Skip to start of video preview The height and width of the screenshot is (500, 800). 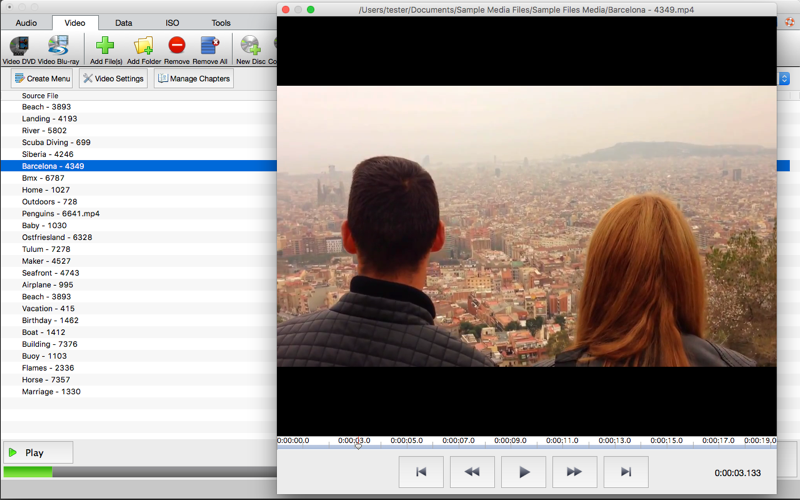point(421,472)
